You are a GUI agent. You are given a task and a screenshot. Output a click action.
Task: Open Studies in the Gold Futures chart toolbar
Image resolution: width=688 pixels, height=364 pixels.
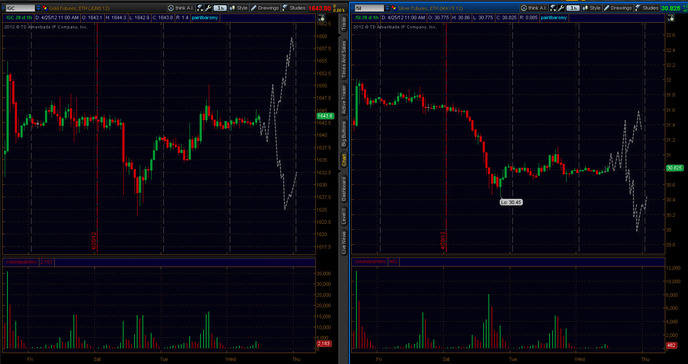294,8
